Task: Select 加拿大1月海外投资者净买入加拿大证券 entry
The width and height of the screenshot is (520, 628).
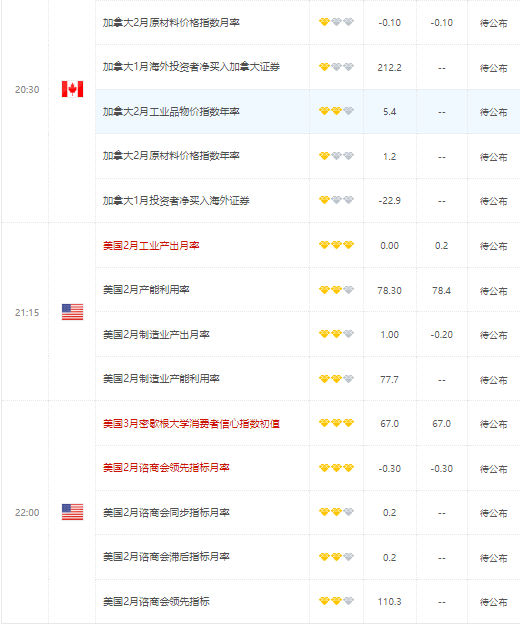Action: 191,67
